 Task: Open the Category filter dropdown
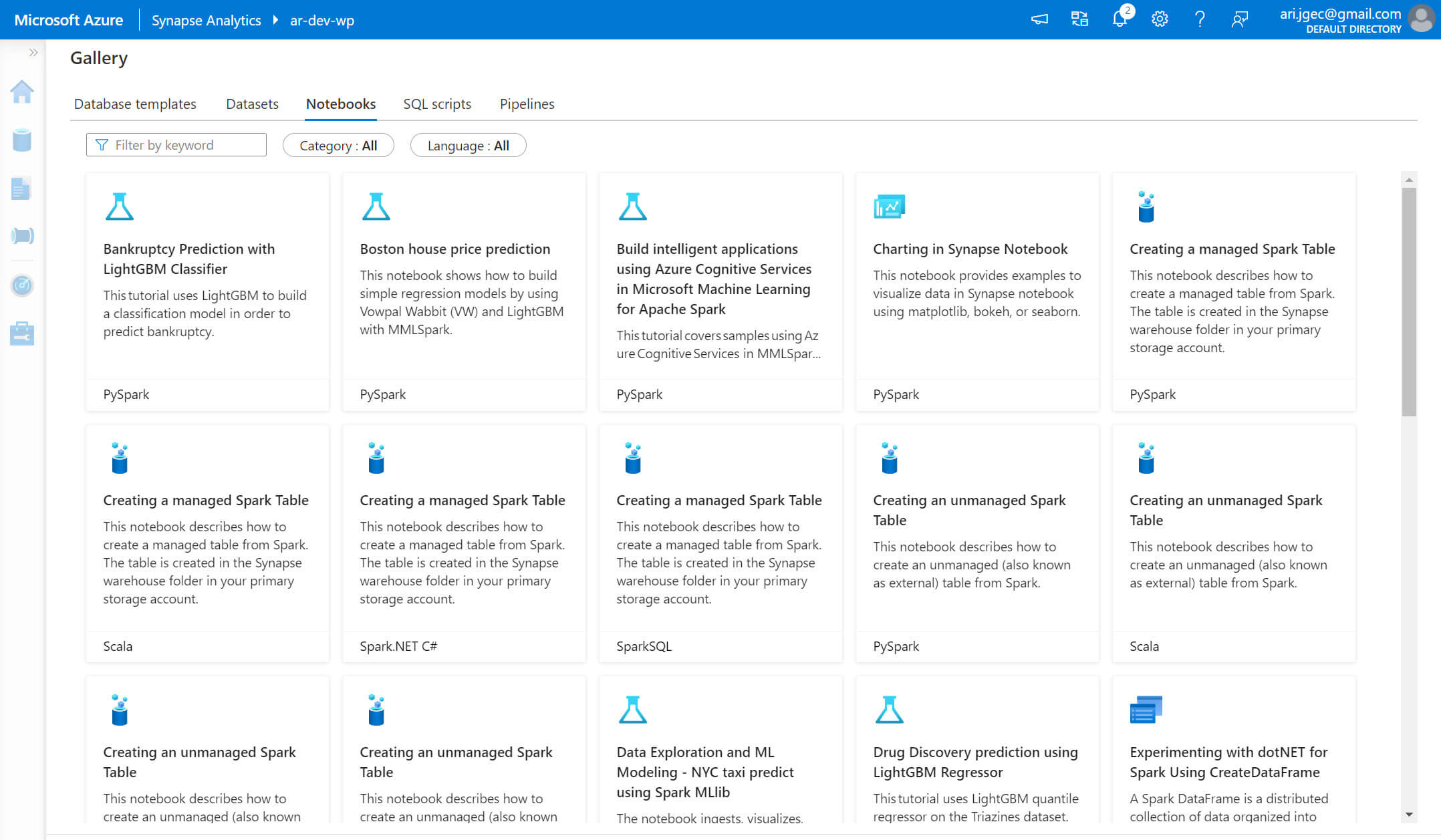(338, 146)
